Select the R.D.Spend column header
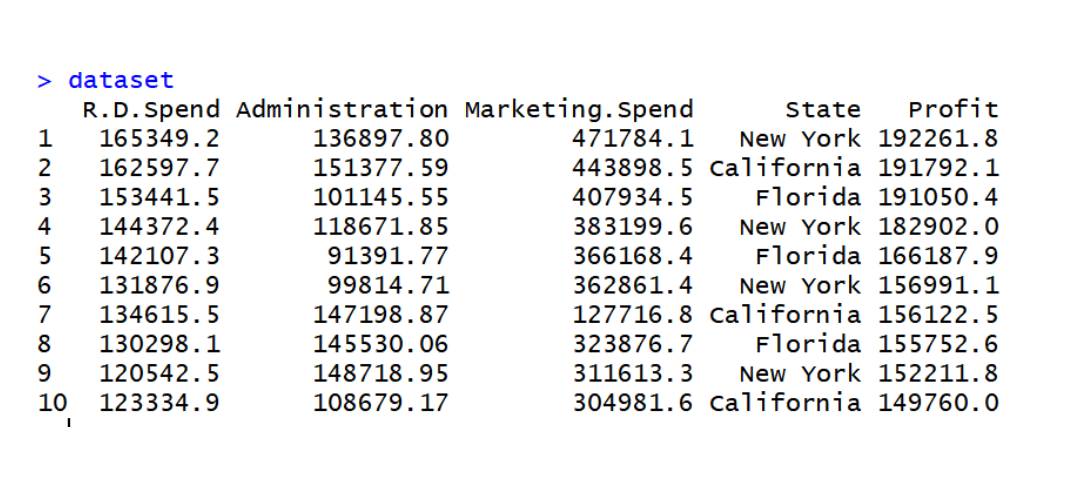Image resolution: width=1080 pixels, height=500 pixels. (x=151, y=109)
